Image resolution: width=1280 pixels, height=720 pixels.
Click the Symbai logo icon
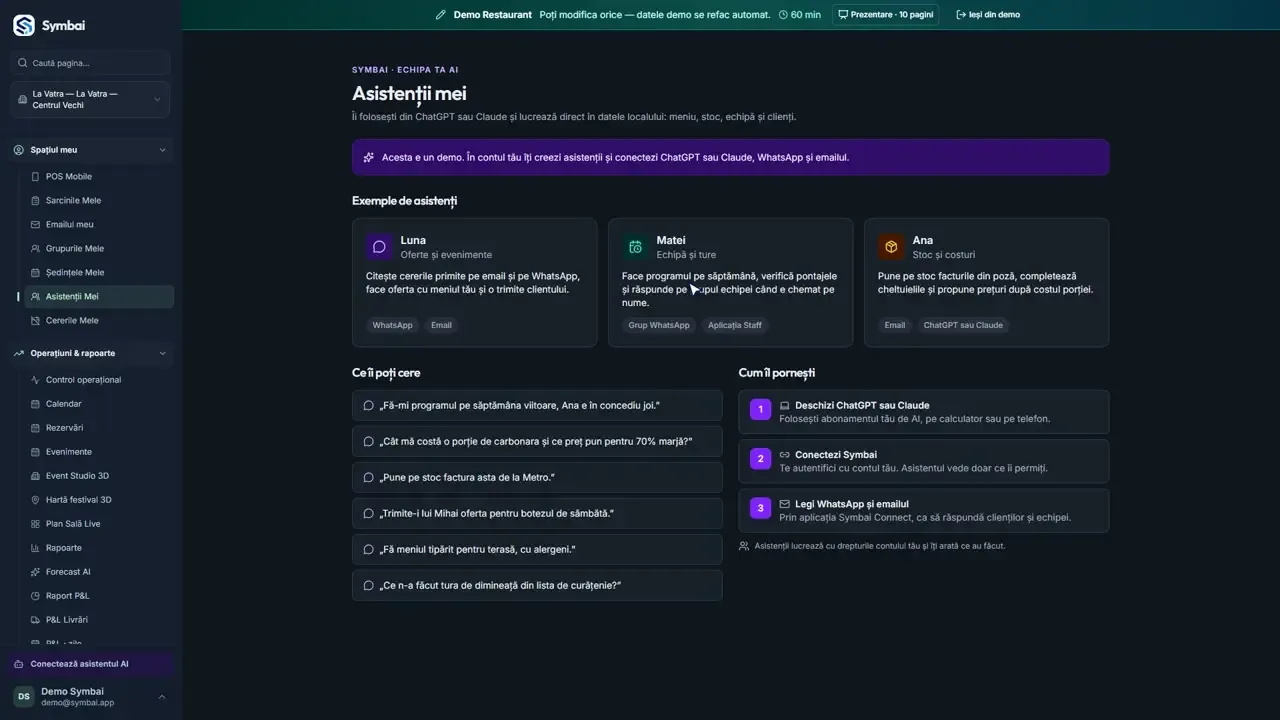[x=24, y=25]
